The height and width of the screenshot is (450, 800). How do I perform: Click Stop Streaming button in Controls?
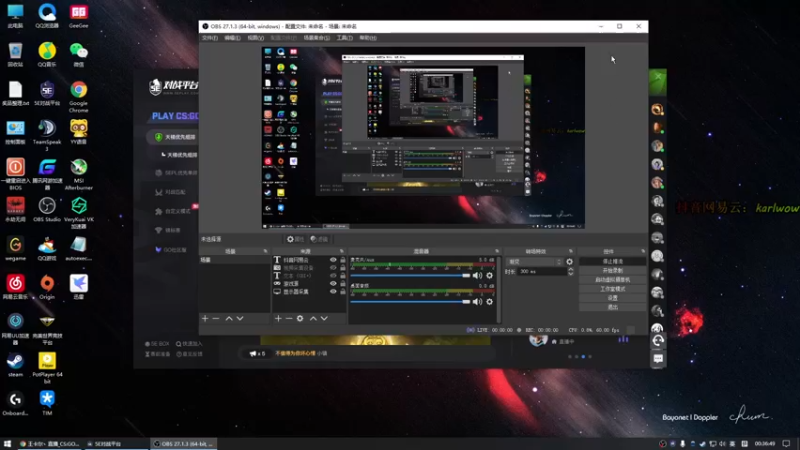(x=612, y=261)
